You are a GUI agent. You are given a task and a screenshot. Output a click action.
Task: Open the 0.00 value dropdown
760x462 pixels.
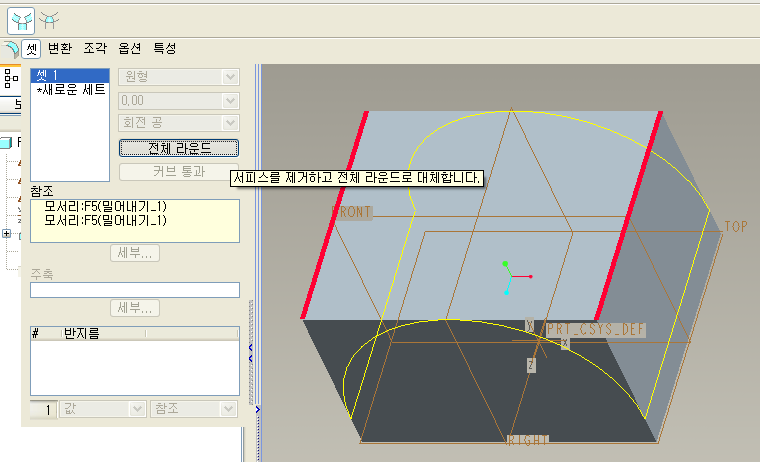179,101
